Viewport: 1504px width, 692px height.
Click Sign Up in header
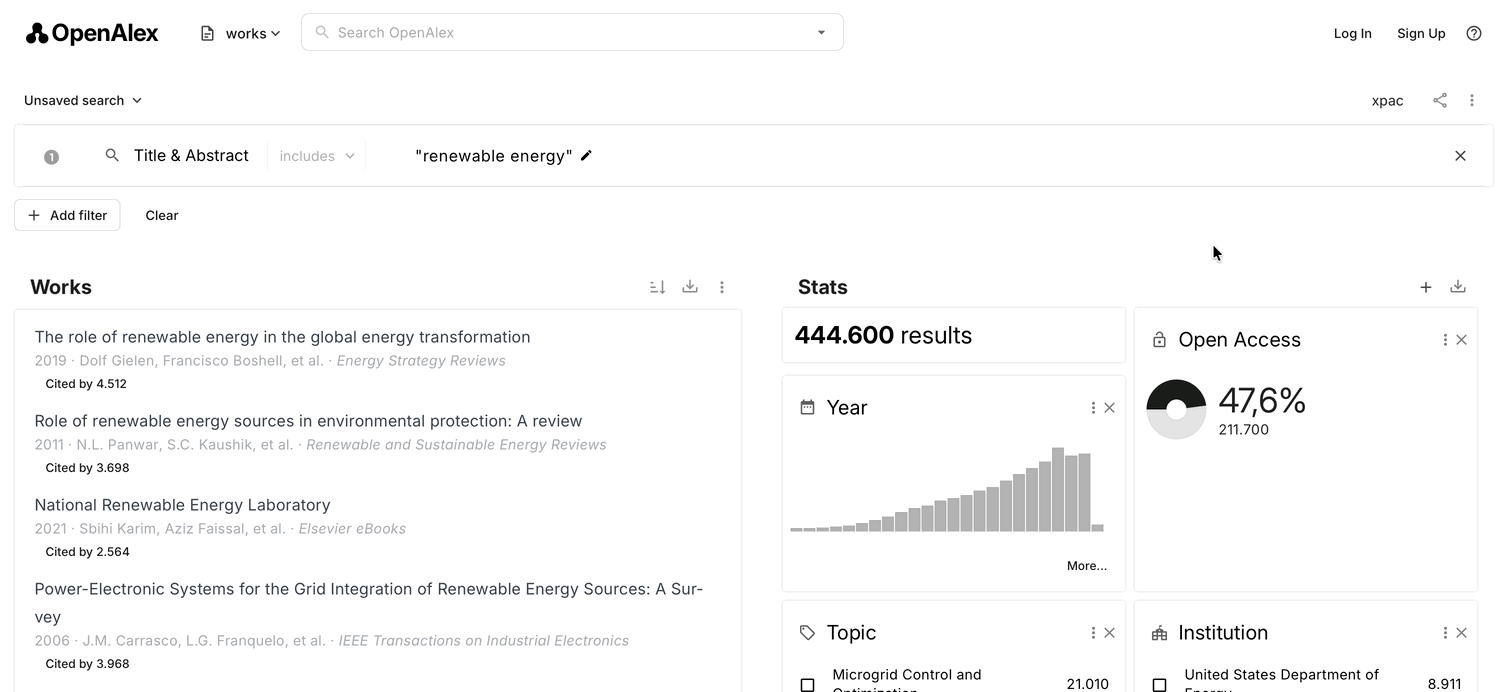[x=1420, y=33]
